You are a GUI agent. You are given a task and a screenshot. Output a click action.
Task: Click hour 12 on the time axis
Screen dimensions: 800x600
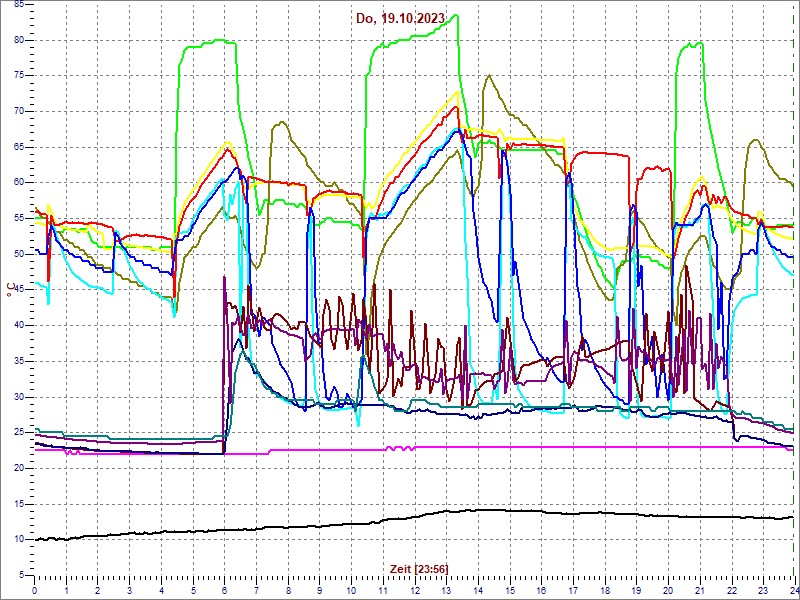coord(415,590)
